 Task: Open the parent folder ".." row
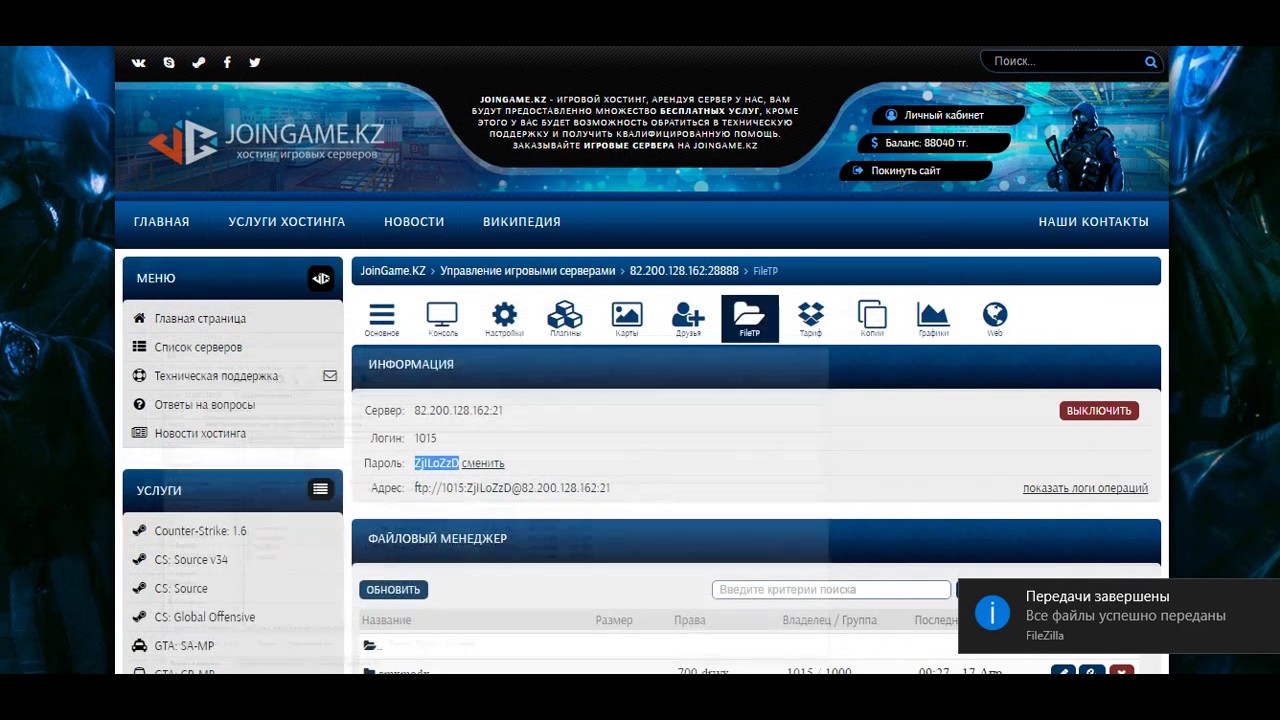[372, 646]
